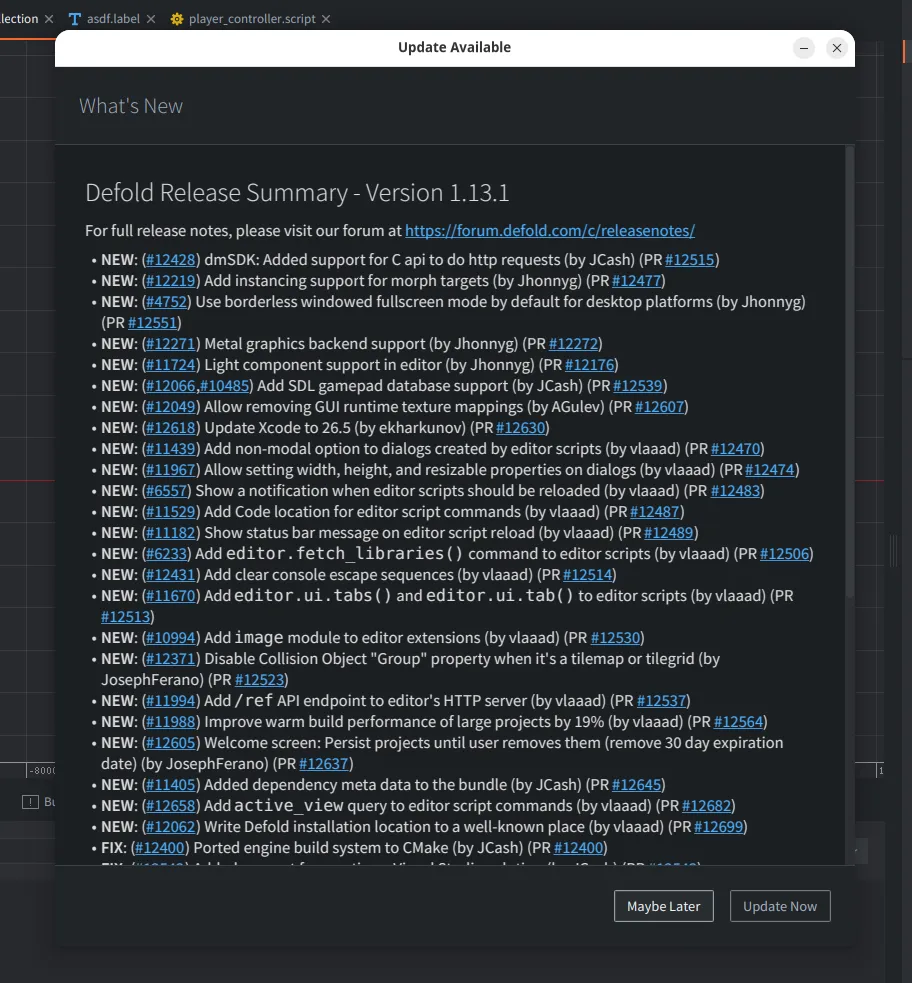Open issue link #12219
Image resolution: width=912 pixels, height=983 pixels.
170,281
